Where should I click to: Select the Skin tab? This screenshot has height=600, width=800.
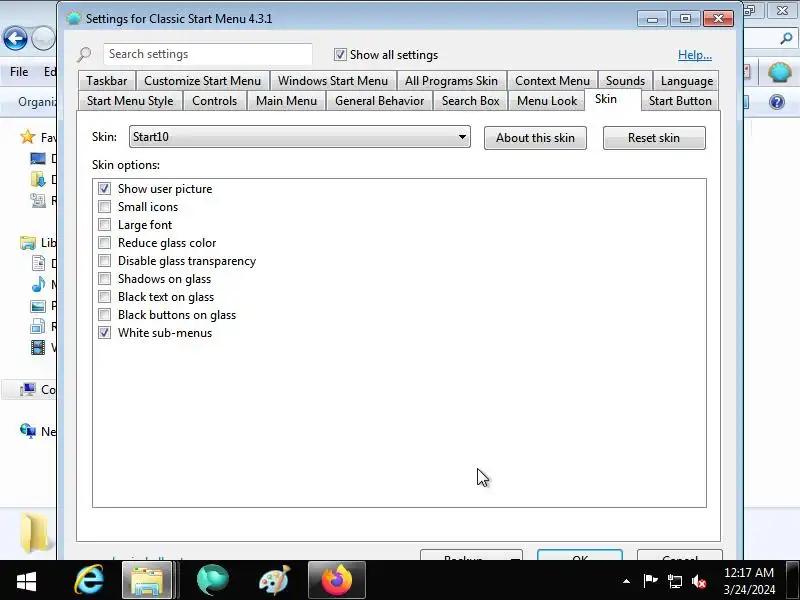606,99
